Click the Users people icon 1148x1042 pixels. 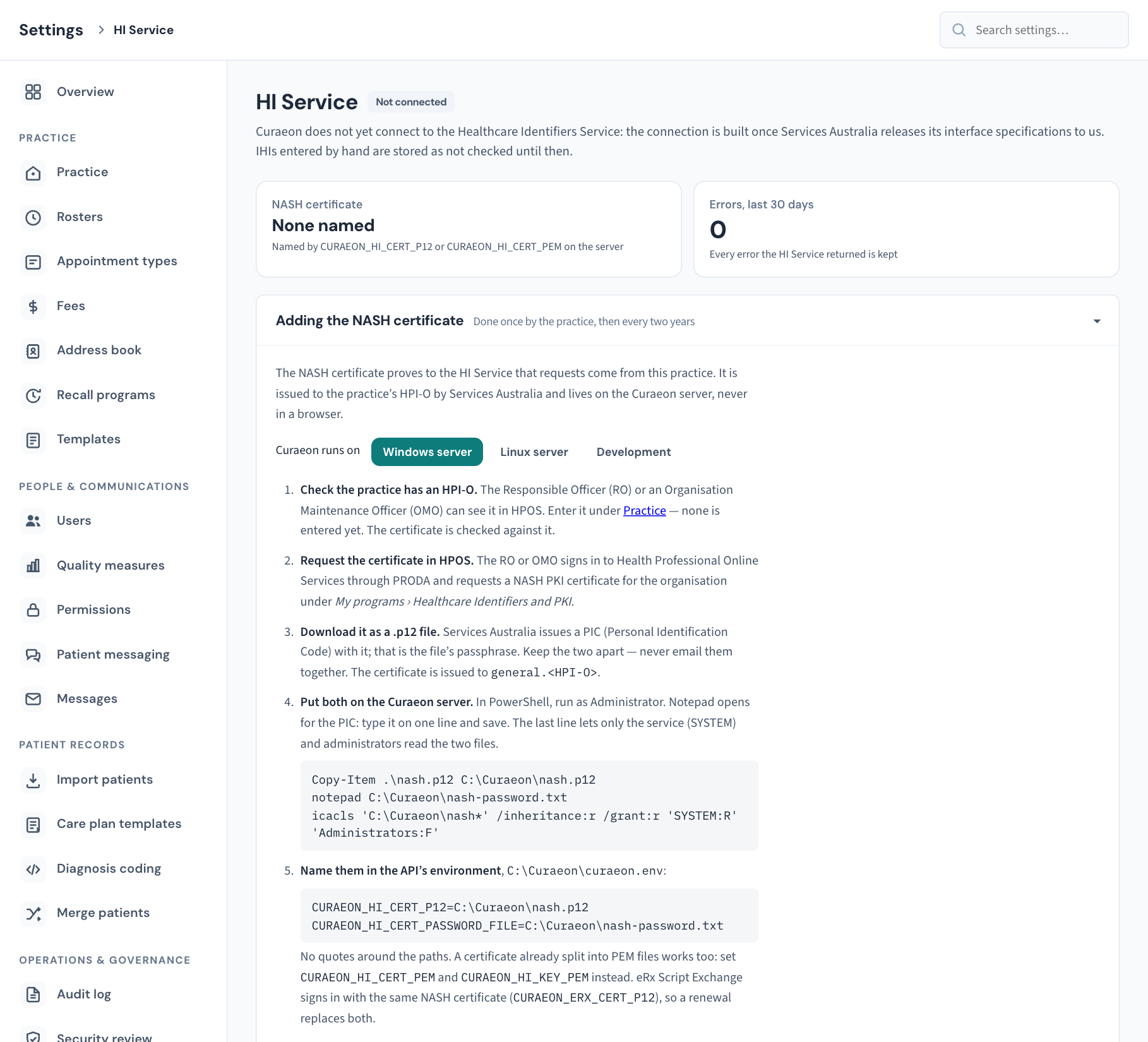pos(33,521)
